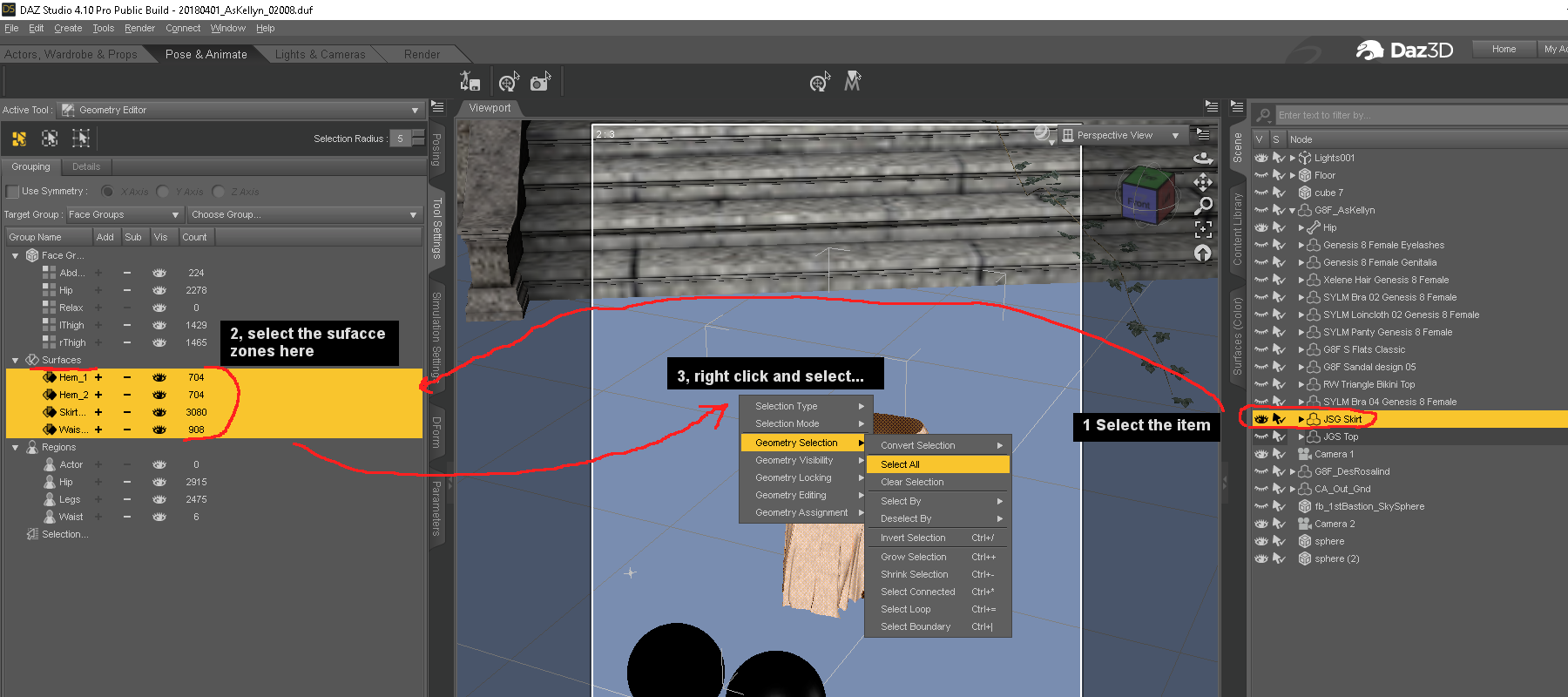The image size is (1568, 697).
Task: Click the subtract minus for Hip face group
Action: tap(127, 290)
